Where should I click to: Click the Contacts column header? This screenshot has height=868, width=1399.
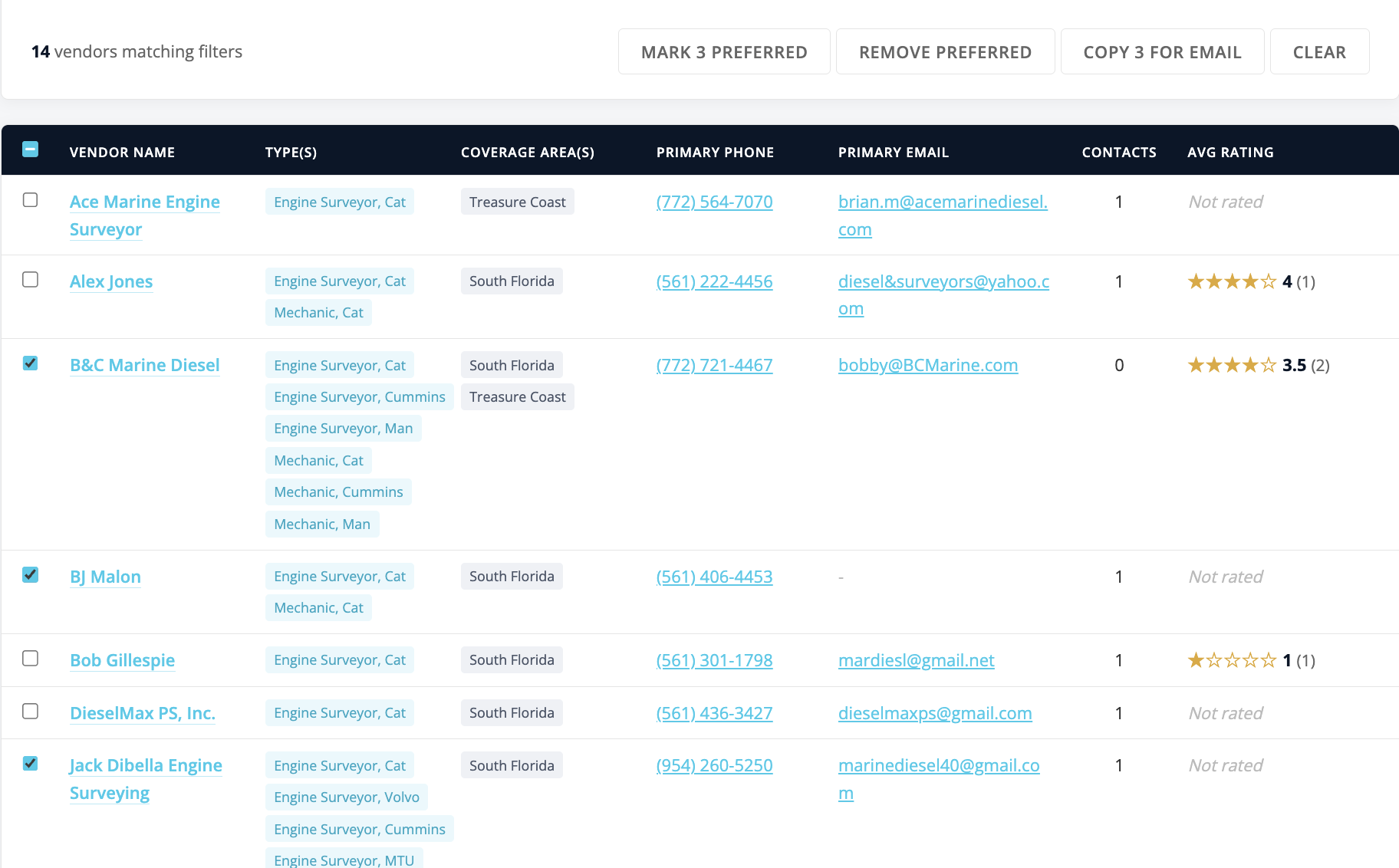tap(1119, 152)
